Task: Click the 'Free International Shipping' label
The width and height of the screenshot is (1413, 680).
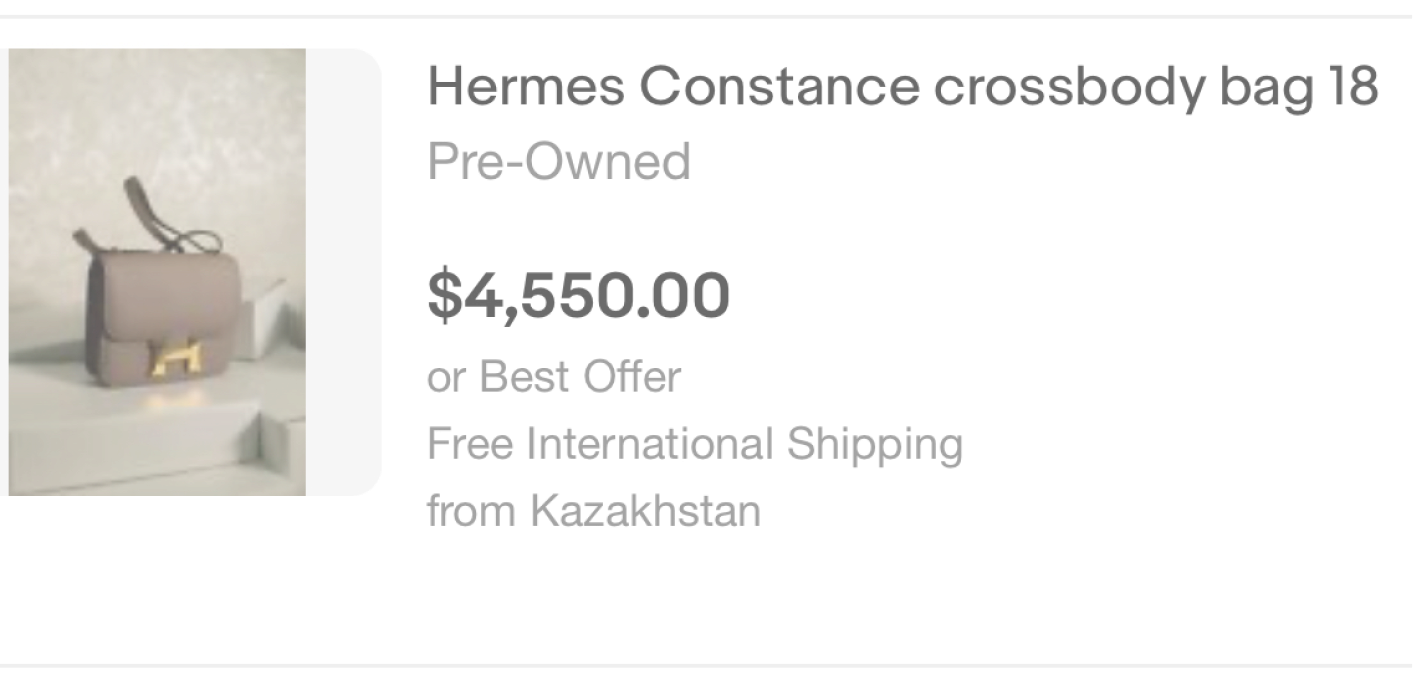Action: point(694,443)
